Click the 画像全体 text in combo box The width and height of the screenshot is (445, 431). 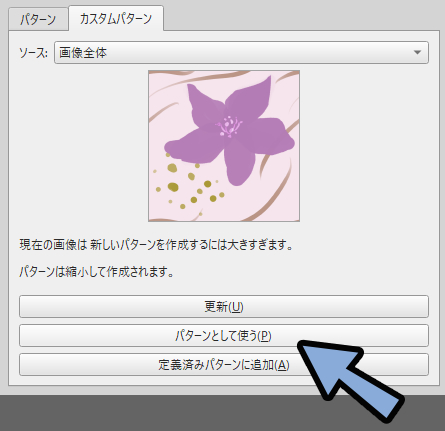(x=83, y=53)
